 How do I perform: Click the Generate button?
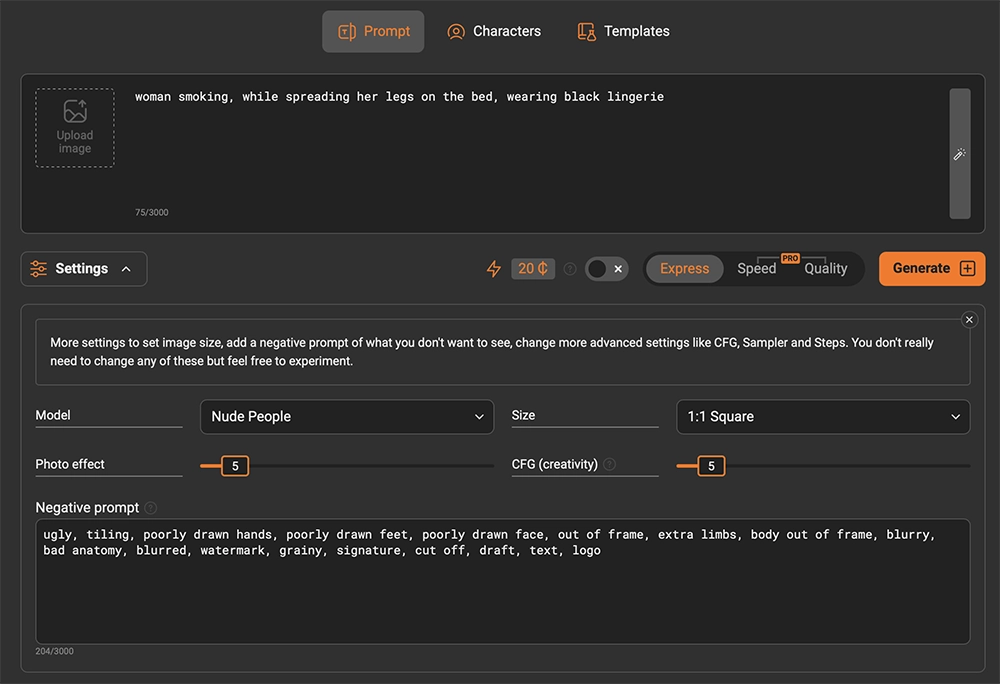[x=931, y=268]
